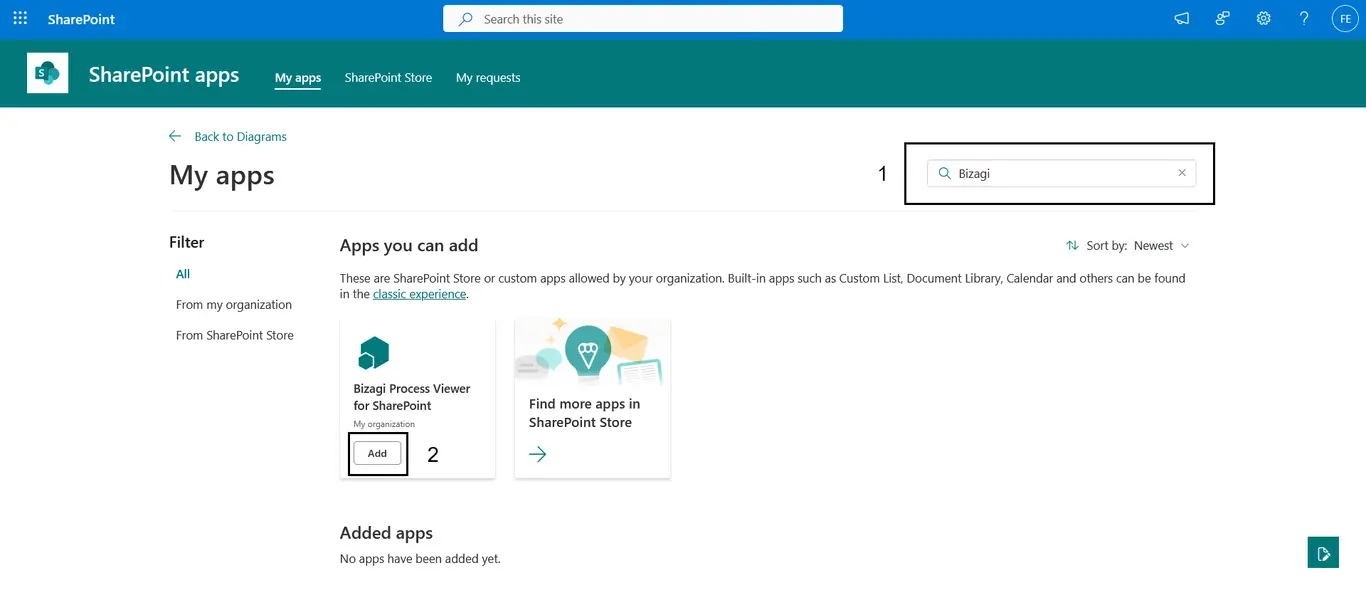Switch to the SharePoint Store tab
The width and height of the screenshot is (1366, 595).
(388, 78)
